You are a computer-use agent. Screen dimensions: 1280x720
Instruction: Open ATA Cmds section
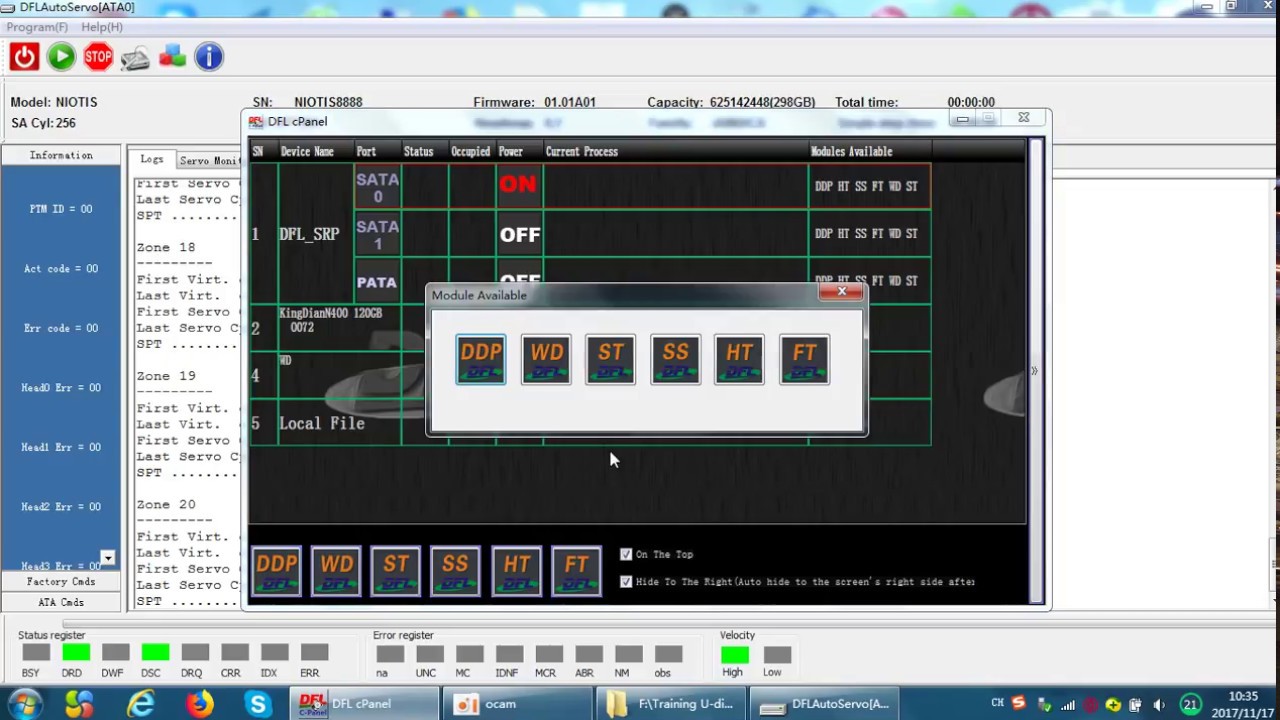point(61,602)
